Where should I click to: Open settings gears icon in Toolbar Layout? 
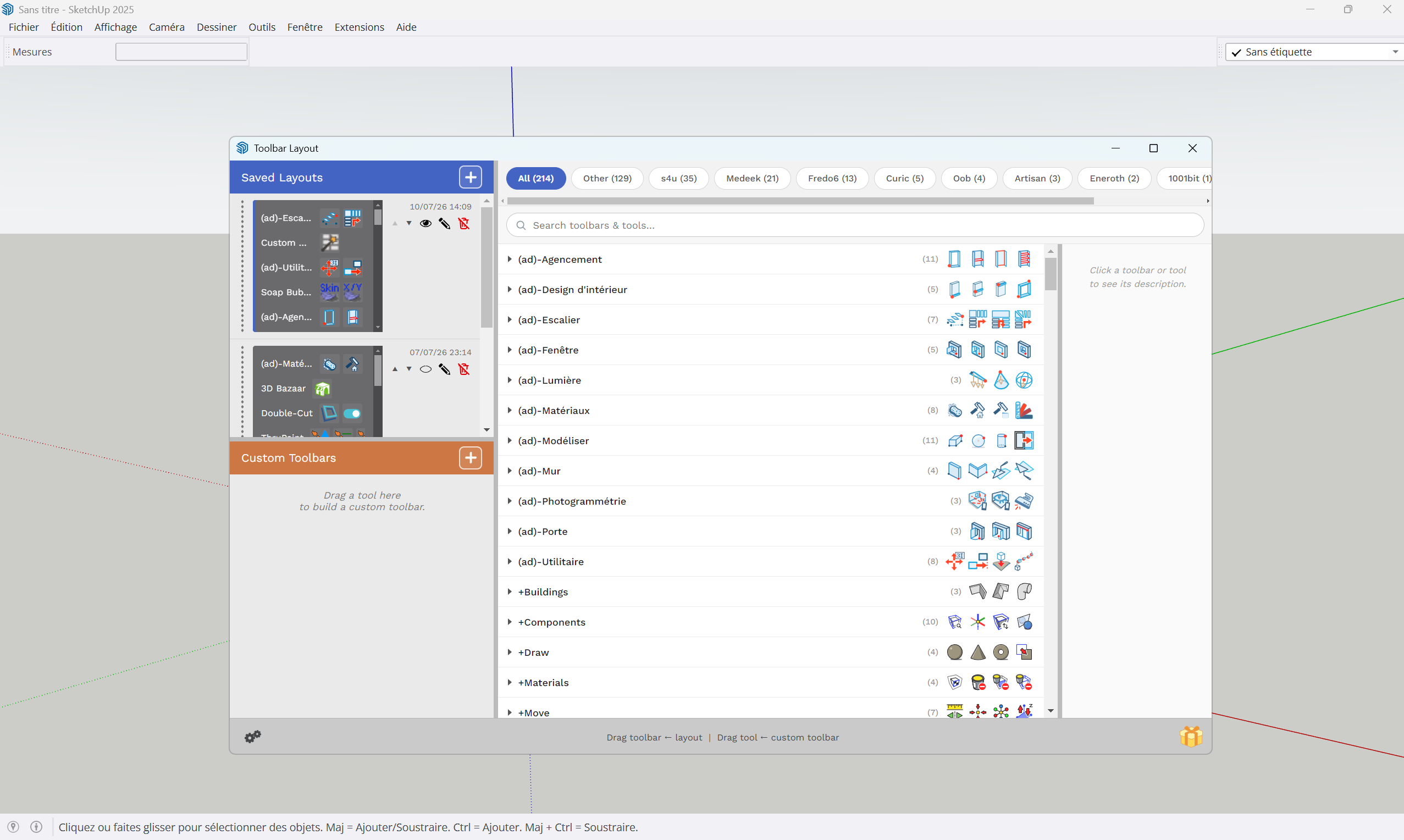252,737
